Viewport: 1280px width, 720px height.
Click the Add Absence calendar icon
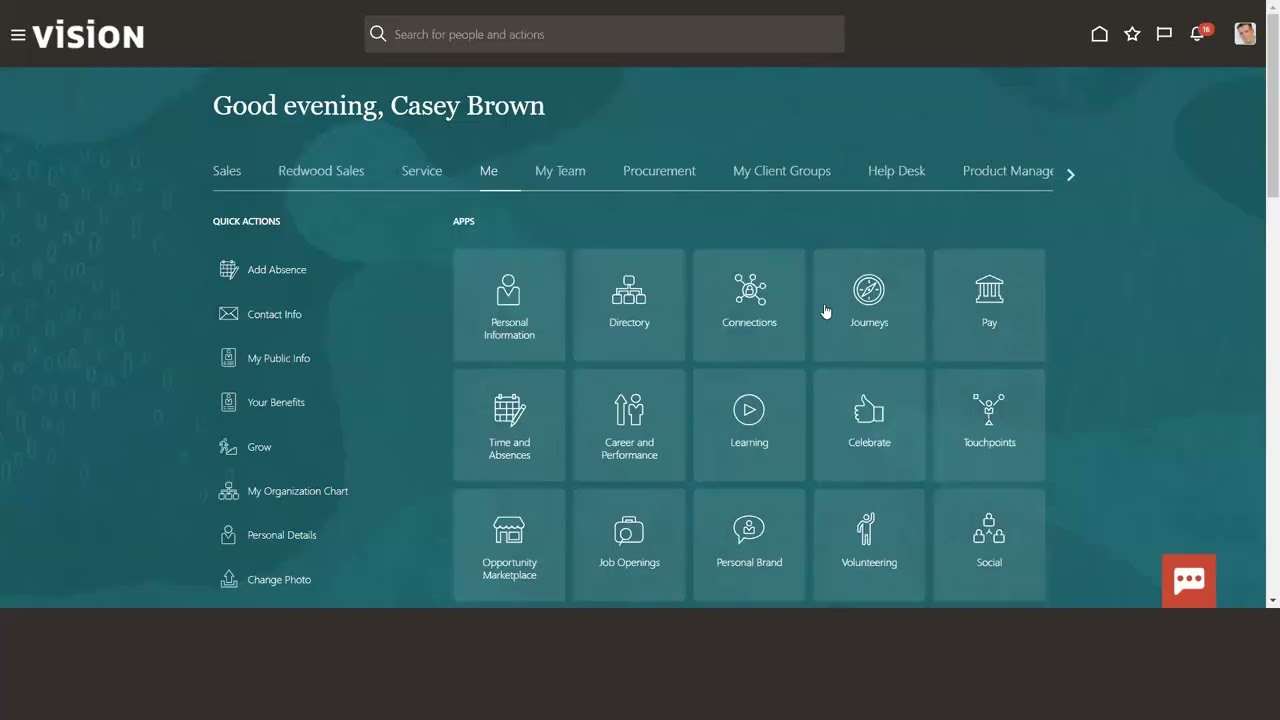228,269
